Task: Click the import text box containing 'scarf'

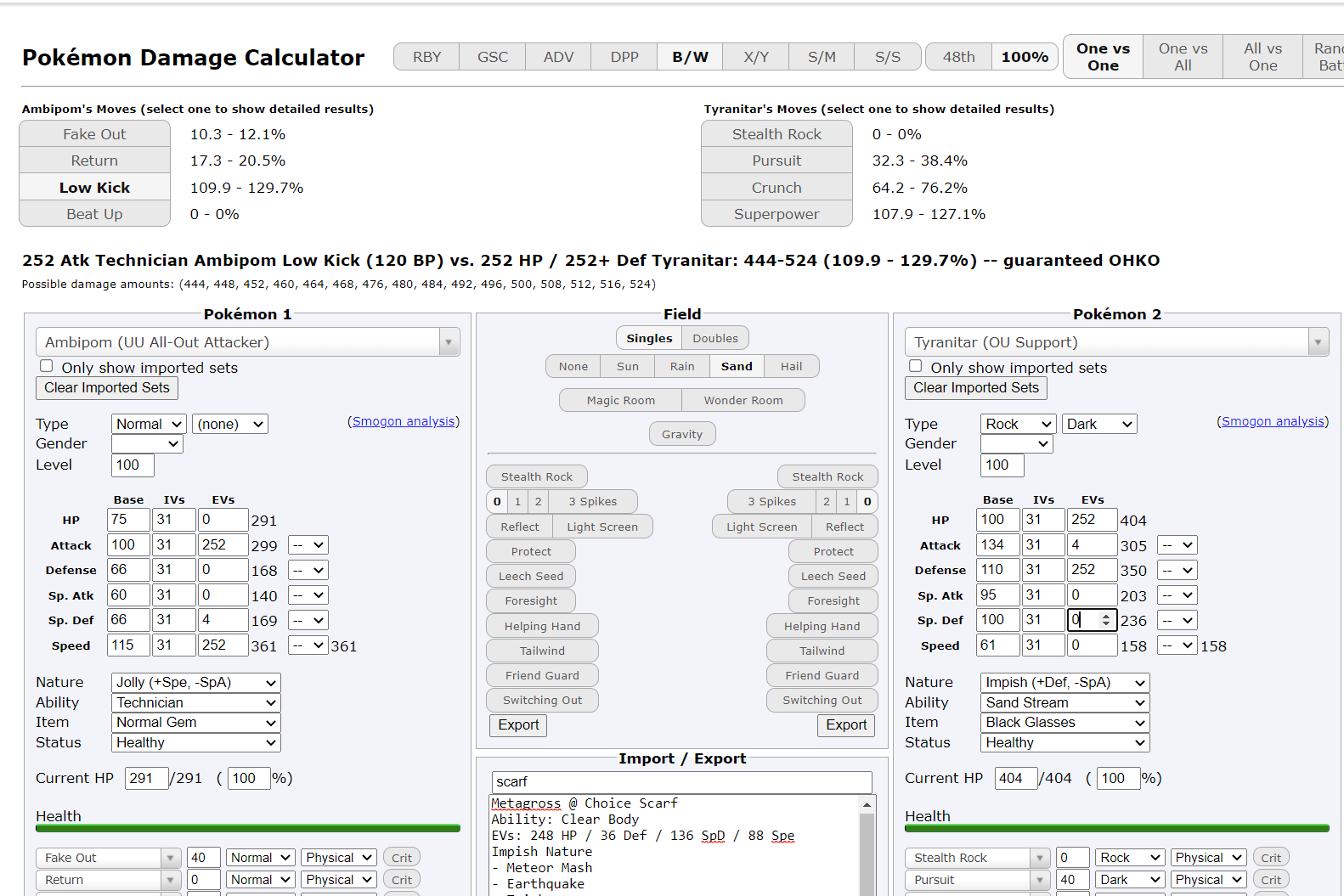Action: pyautogui.click(x=681, y=781)
